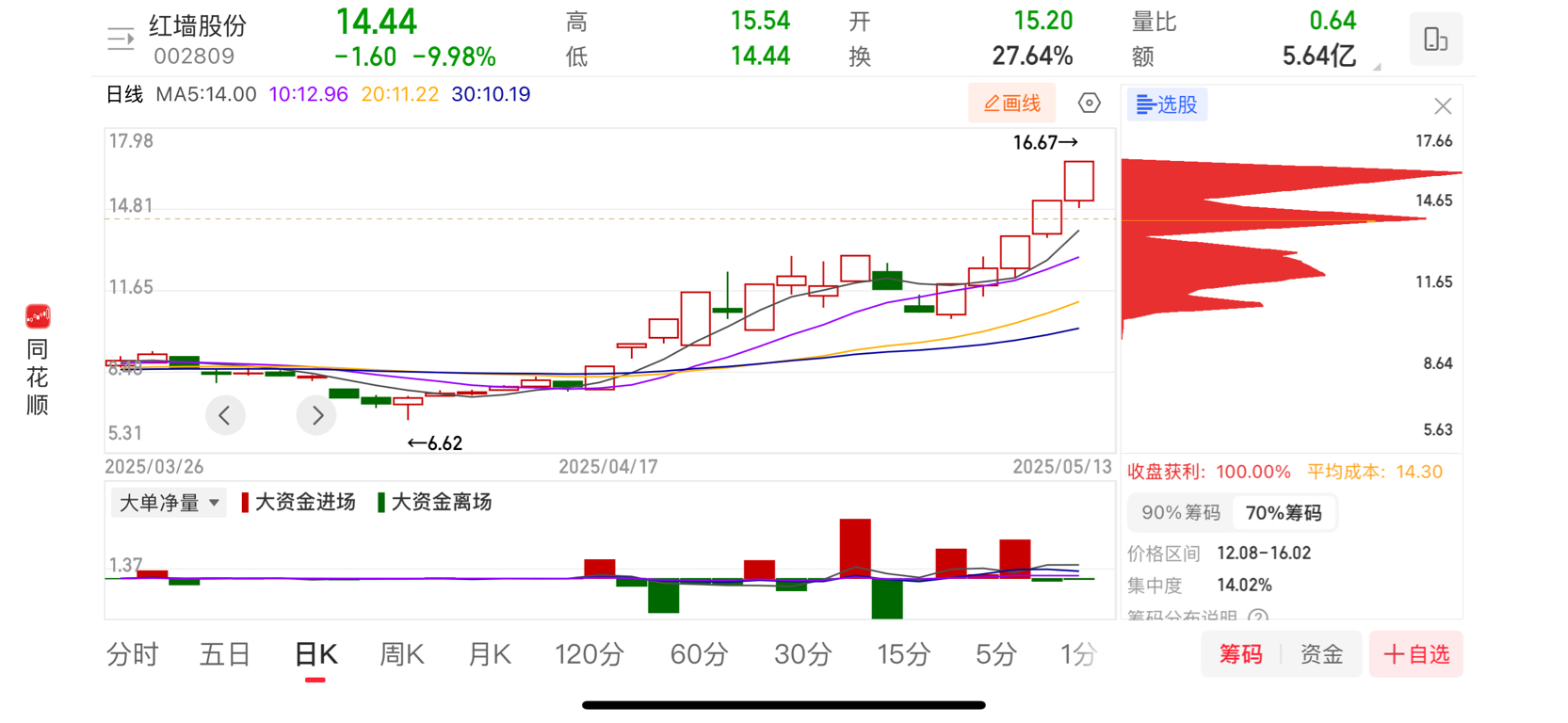Tap the 6.62 low marker label
Viewport: 1568px width, 723px height.
point(435,443)
